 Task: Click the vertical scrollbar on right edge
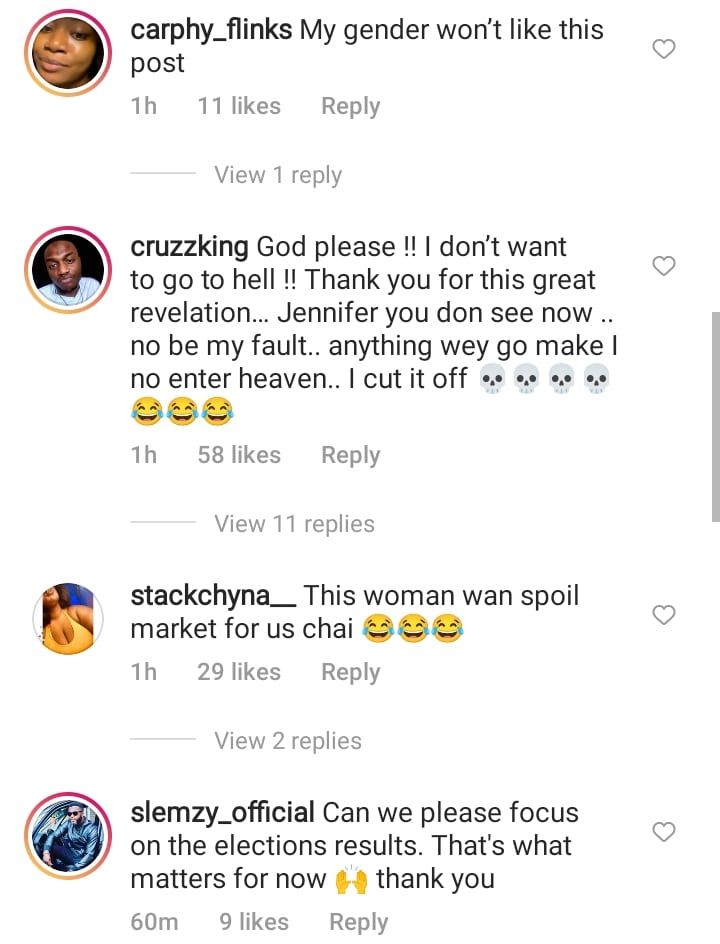coord(715,415)
